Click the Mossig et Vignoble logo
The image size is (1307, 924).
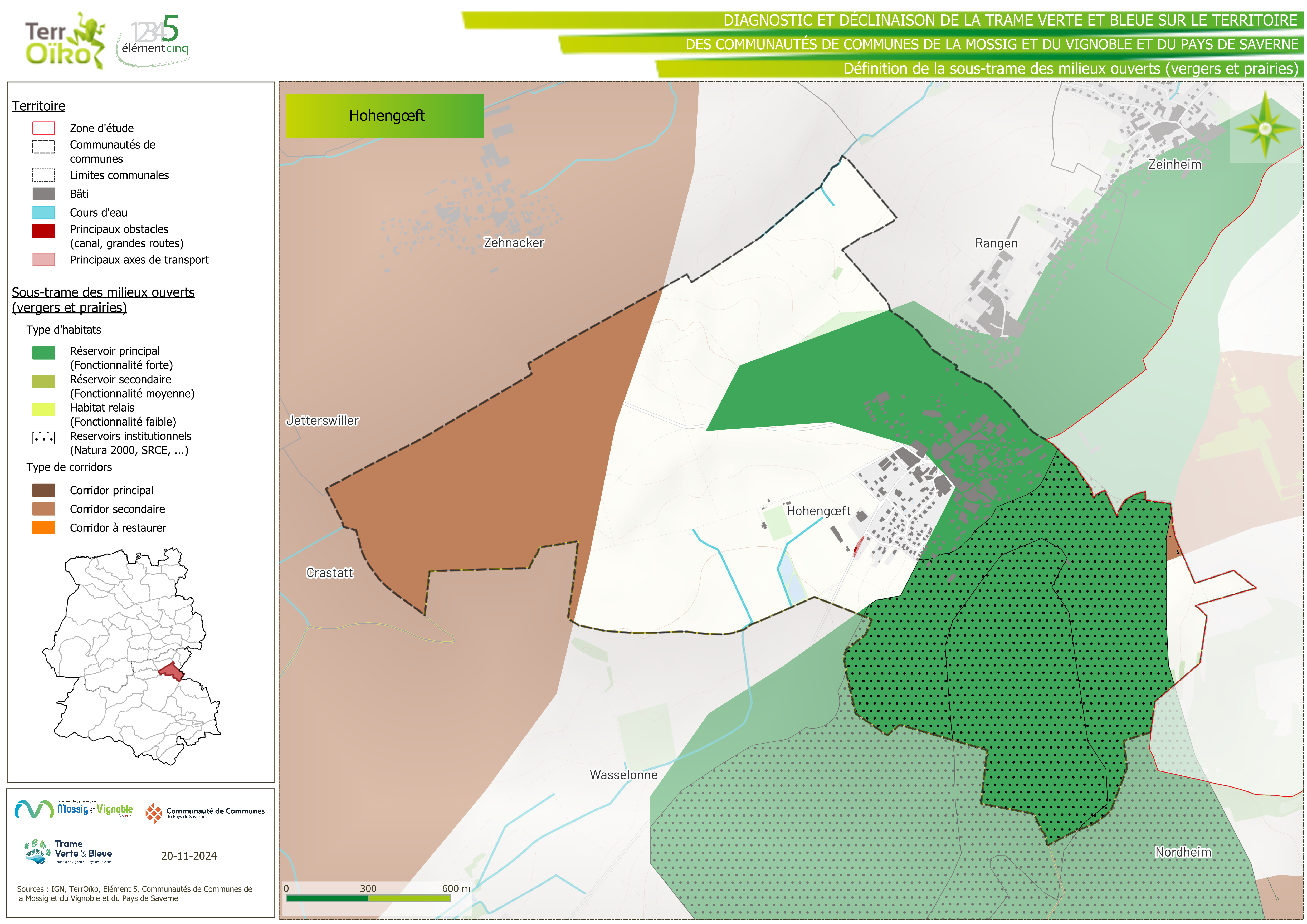click(74, 809)
